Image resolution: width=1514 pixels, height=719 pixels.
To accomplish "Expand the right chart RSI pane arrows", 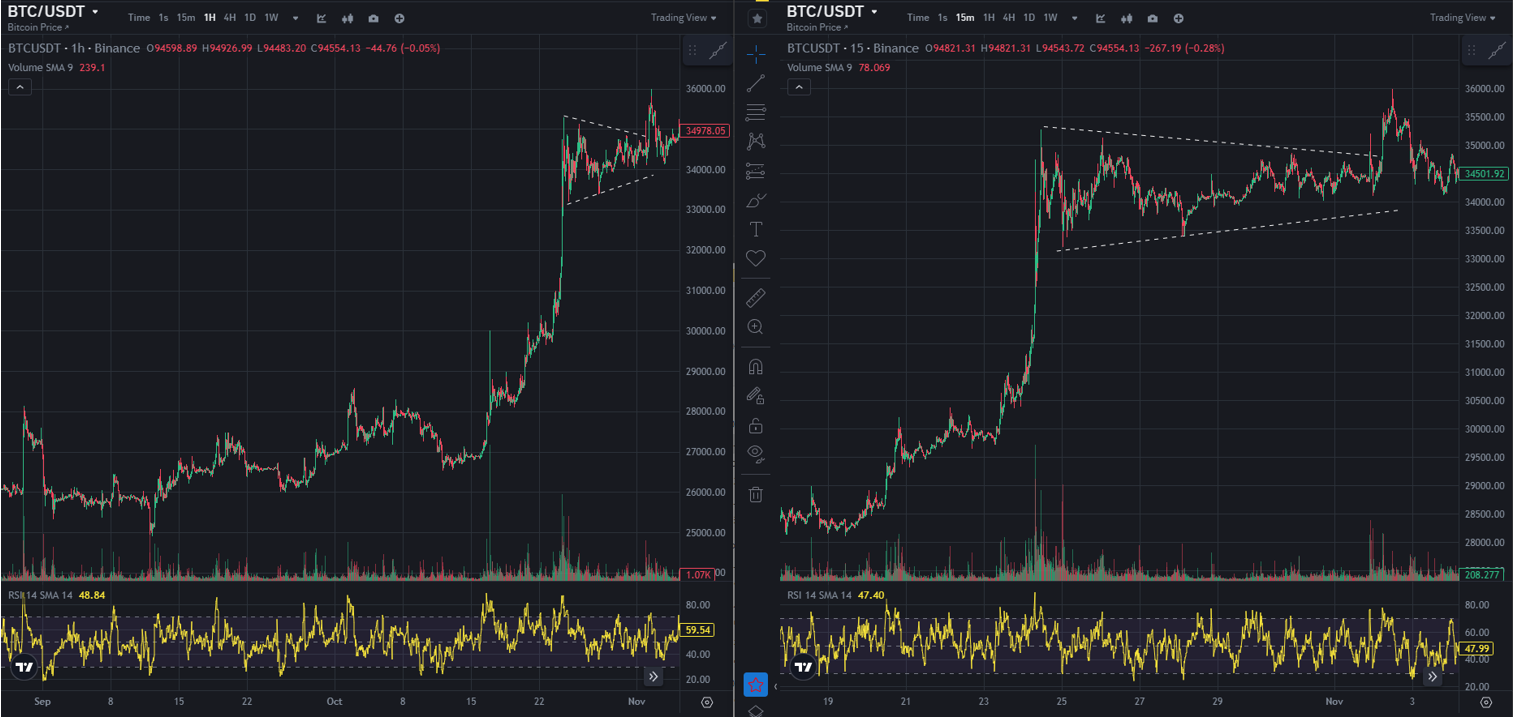I will pos(1432,677).
